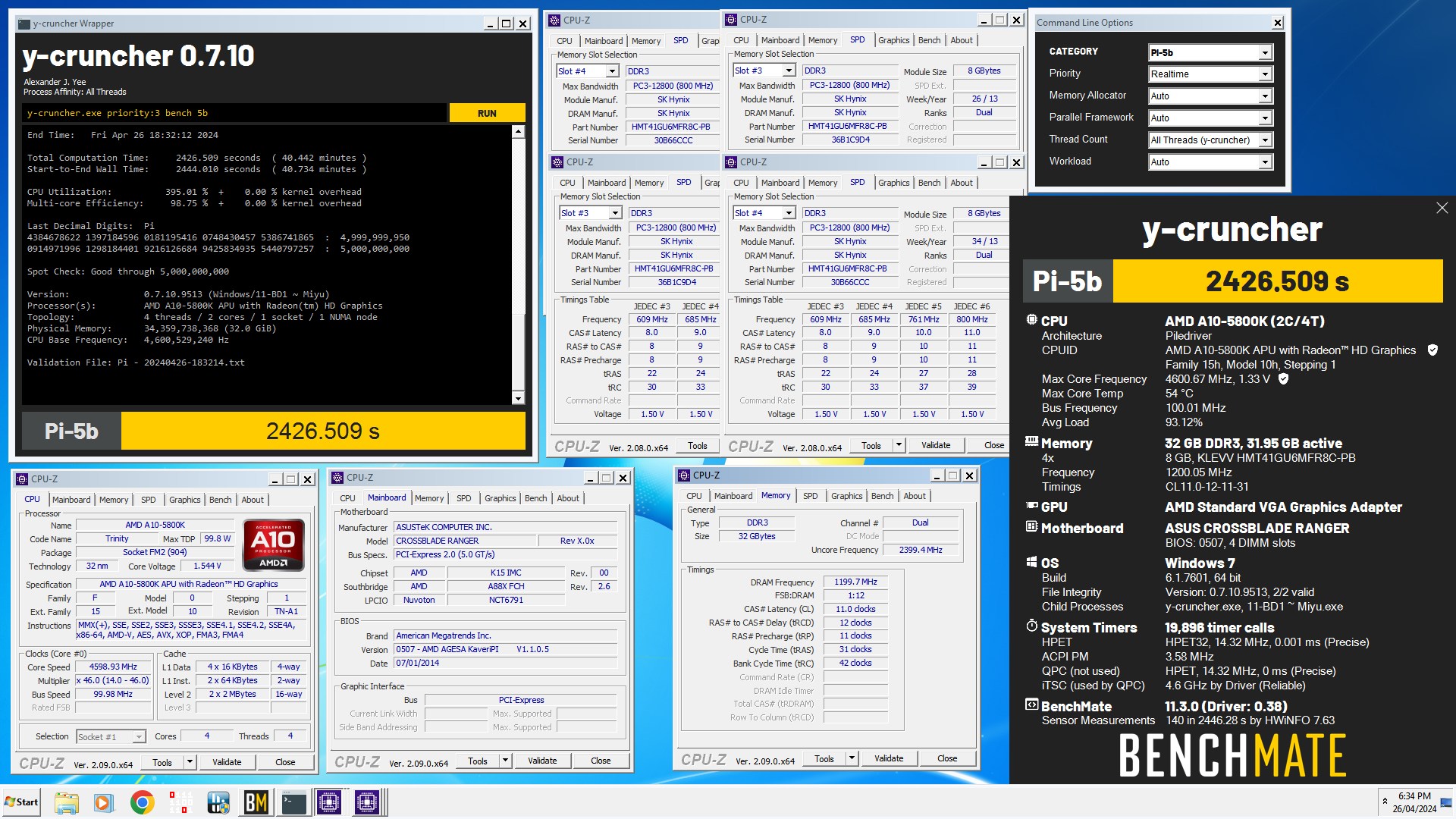Click the BenchMate Motherboard section icon
Image resolution: width=1456 pixels, height=819 pixels.
[1031, 526]
